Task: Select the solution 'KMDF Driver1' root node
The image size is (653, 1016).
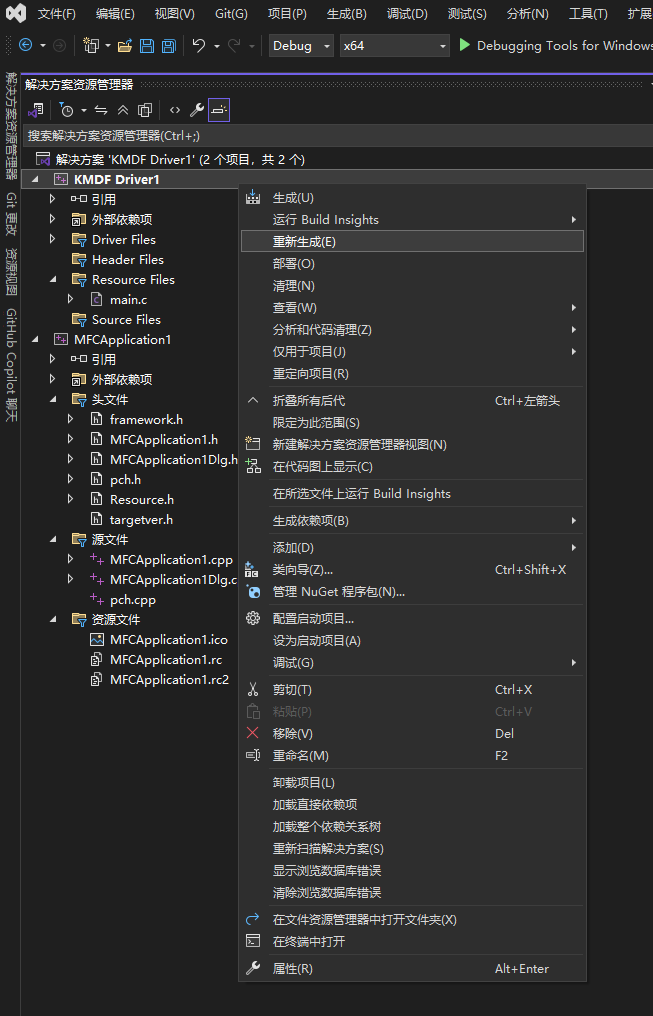Action: [180, 159]
